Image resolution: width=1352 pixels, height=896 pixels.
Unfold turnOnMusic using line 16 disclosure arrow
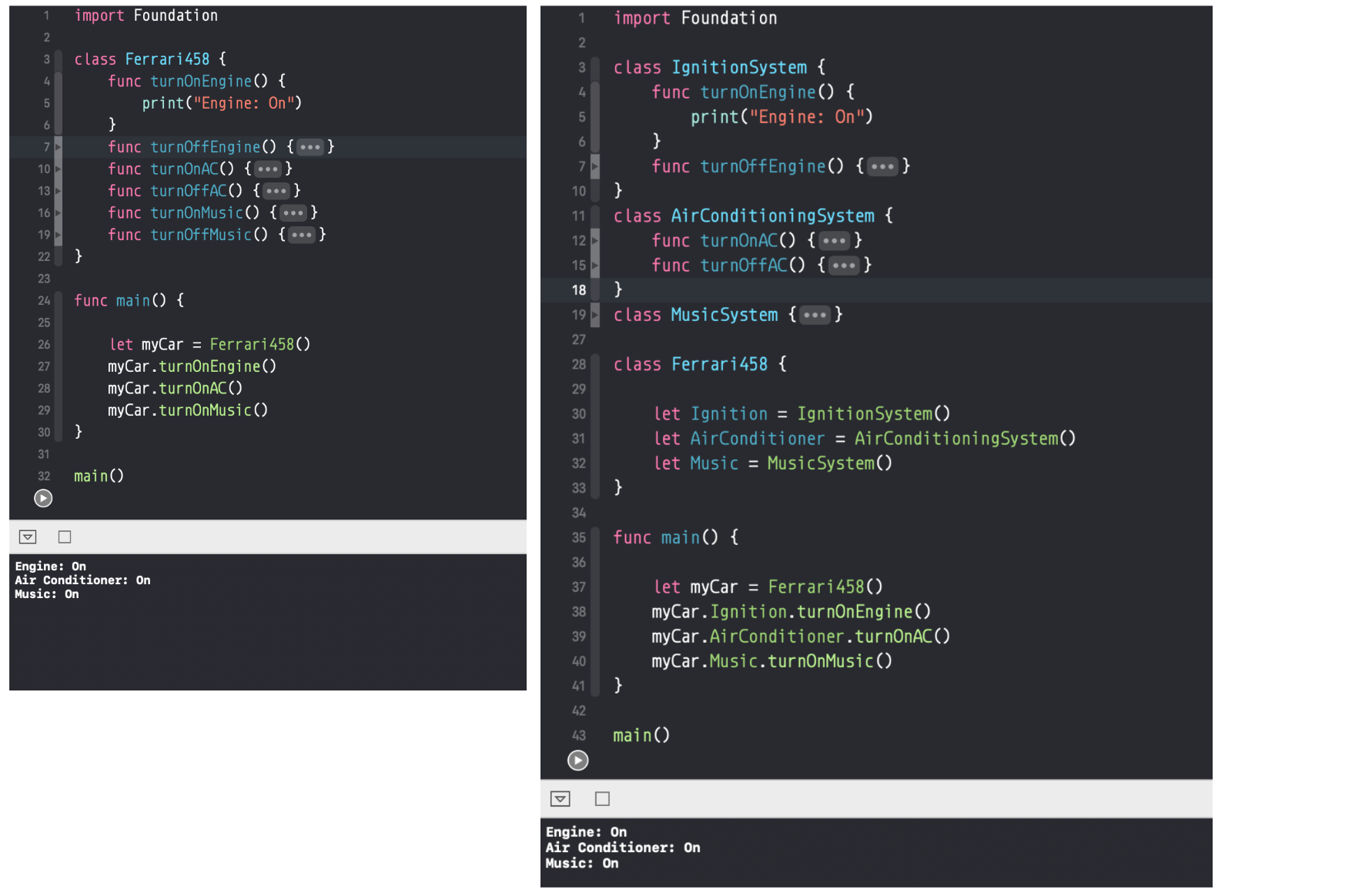tap(59, 212)
